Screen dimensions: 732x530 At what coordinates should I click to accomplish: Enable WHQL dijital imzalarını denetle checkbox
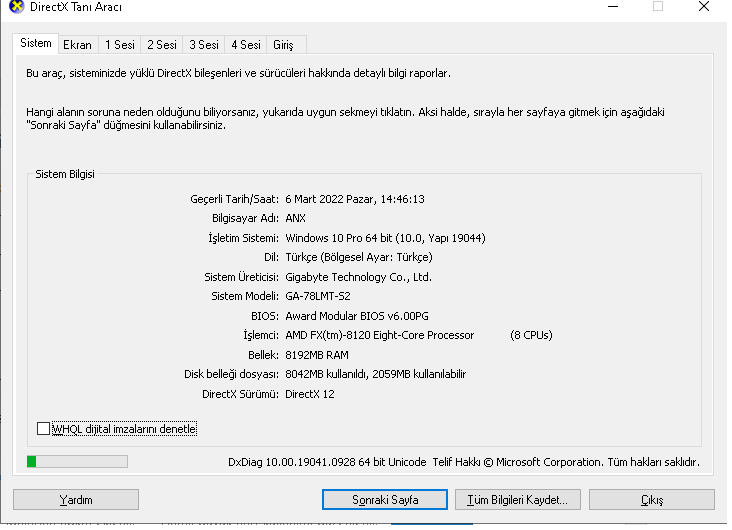point(43,429)
